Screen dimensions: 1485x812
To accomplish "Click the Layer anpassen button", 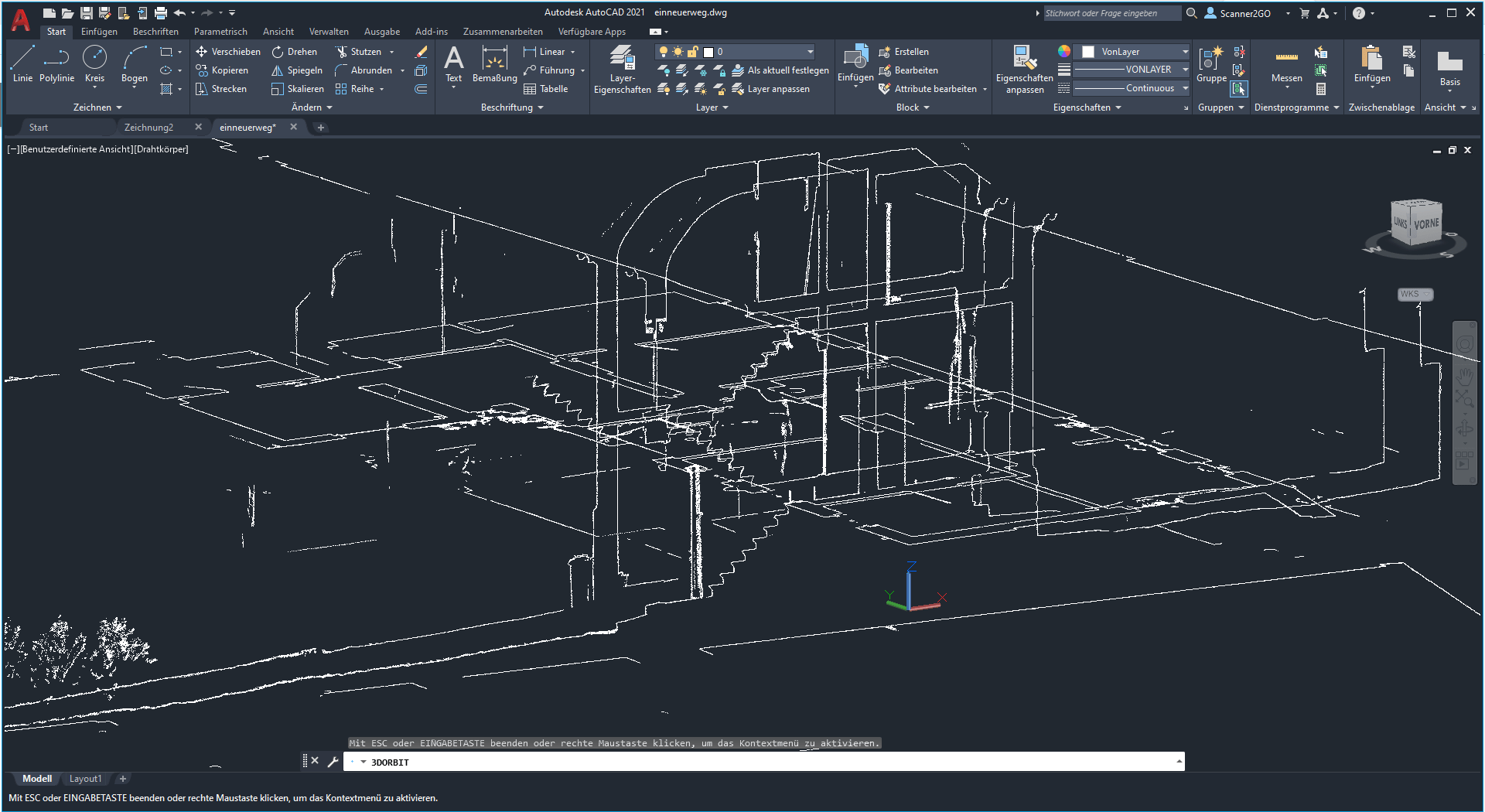I will (x=770, y=89).
